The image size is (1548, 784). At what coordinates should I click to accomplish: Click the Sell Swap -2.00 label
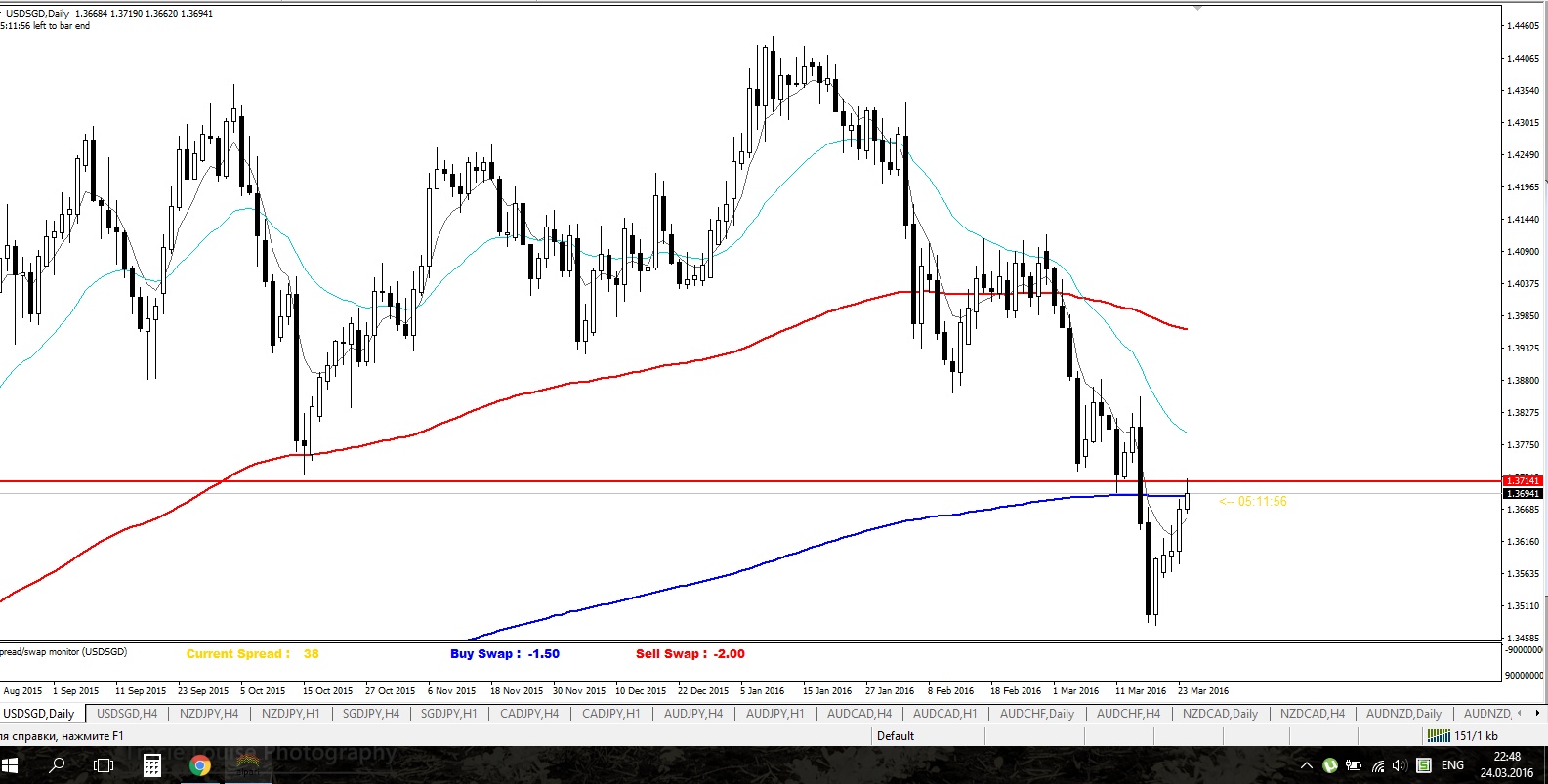(690, 654)
